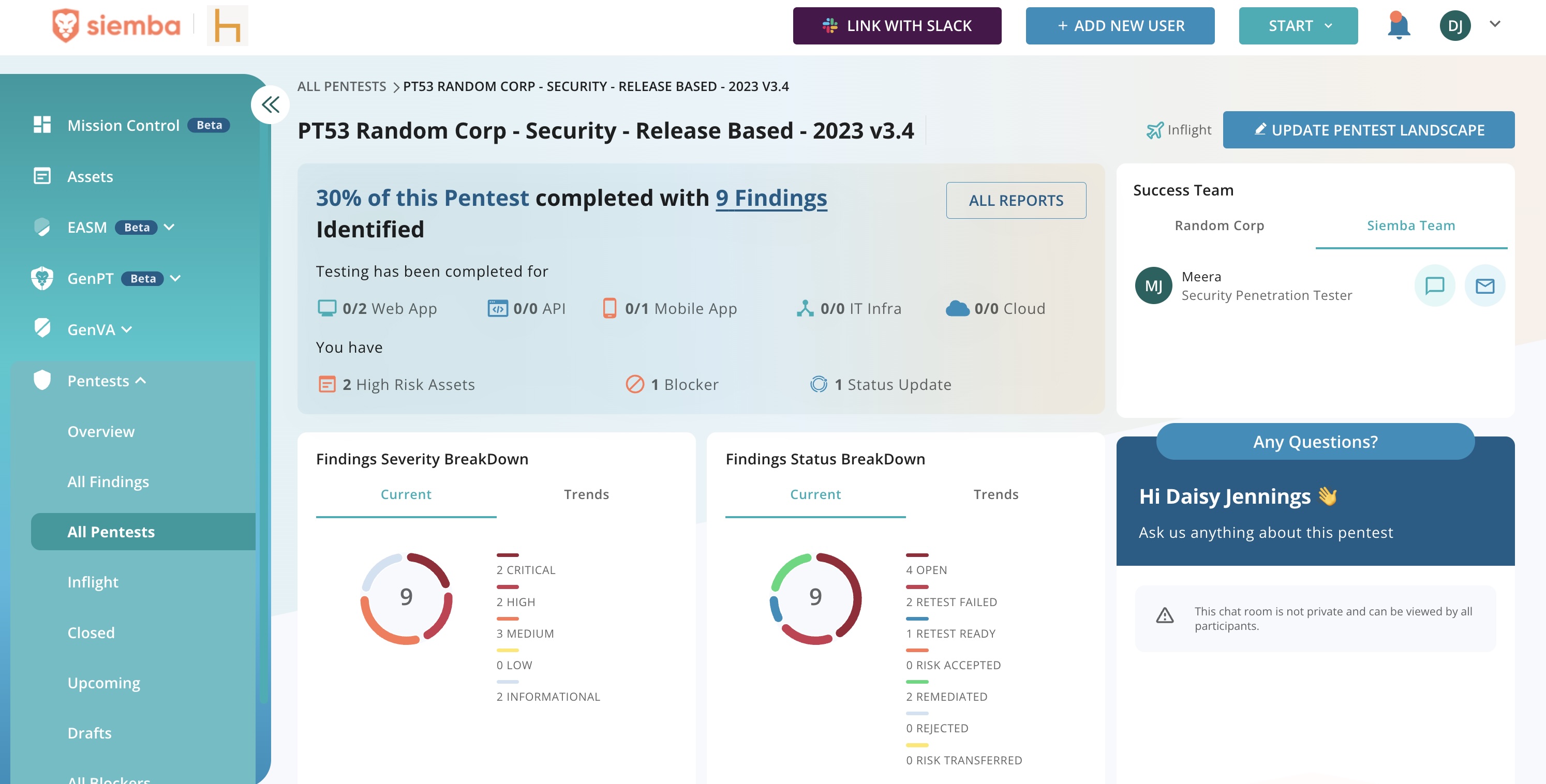This screenshot has width=1546, height=784.
Task: Collapse sidebar with double-chevron icon
Action: coord(270,105)
